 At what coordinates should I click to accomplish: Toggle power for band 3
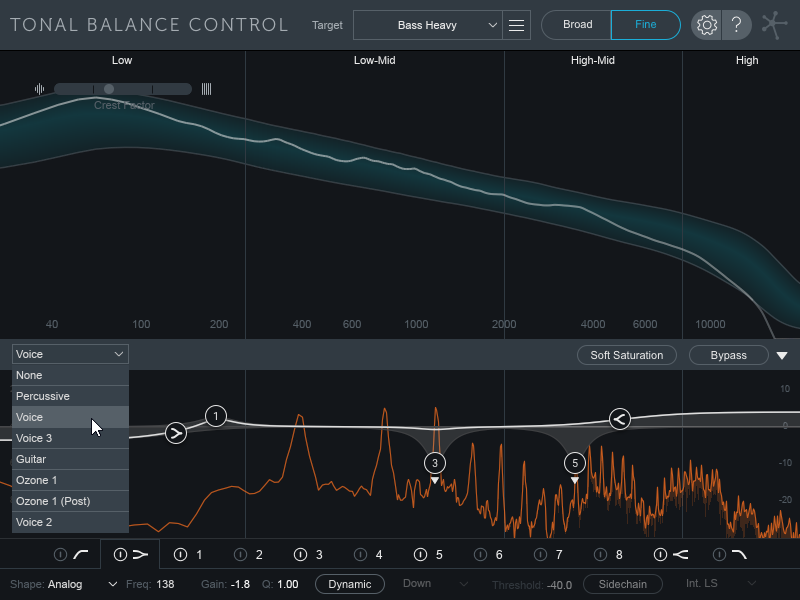pyautogui.click(x=301, y=555)
